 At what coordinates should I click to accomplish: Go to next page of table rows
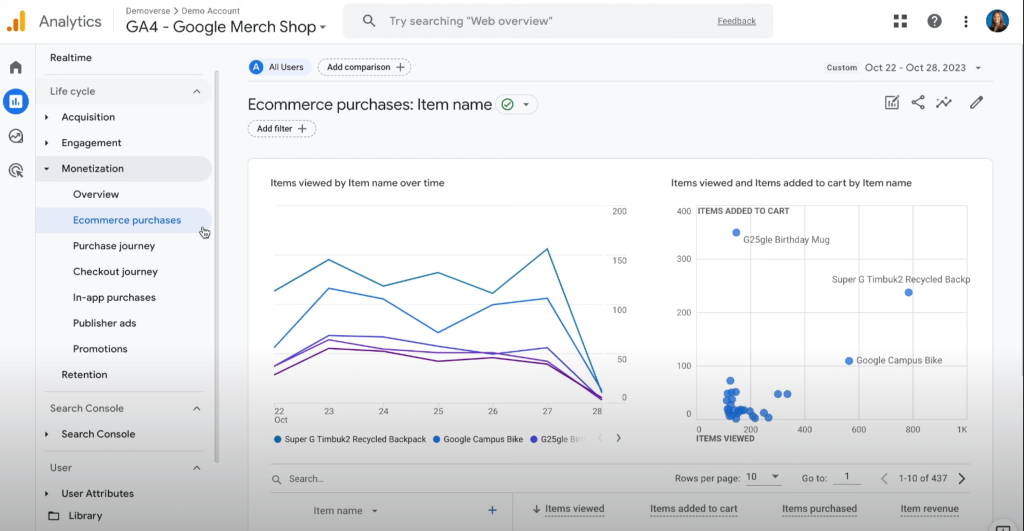tap(962, 479)
